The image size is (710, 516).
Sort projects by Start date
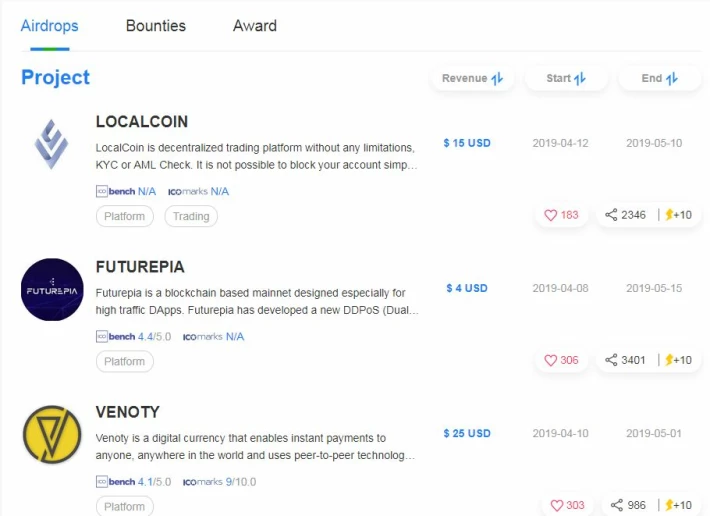pyautogui.click(x=566, y=78)
